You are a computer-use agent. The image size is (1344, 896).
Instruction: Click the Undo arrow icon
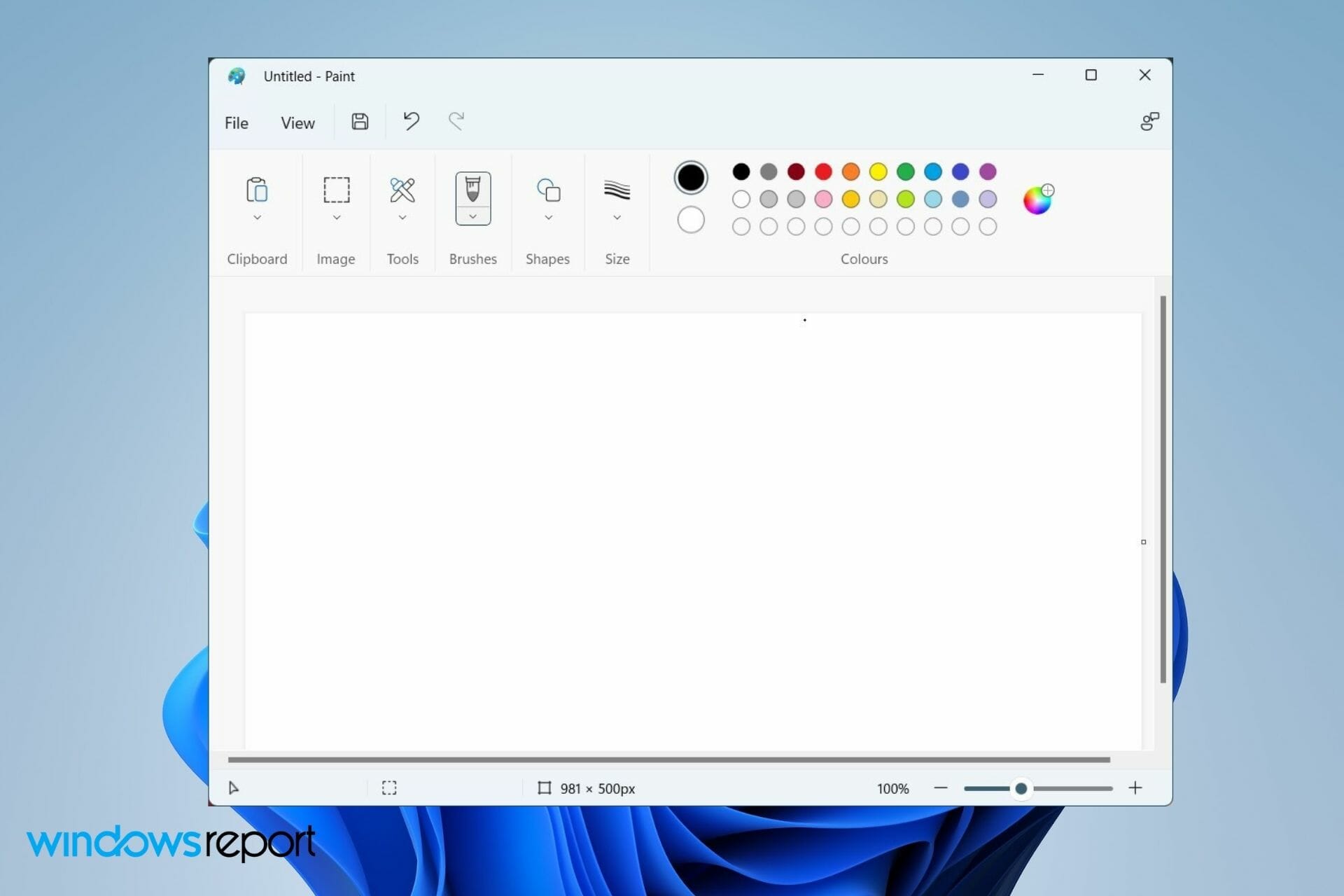[411, 122]
